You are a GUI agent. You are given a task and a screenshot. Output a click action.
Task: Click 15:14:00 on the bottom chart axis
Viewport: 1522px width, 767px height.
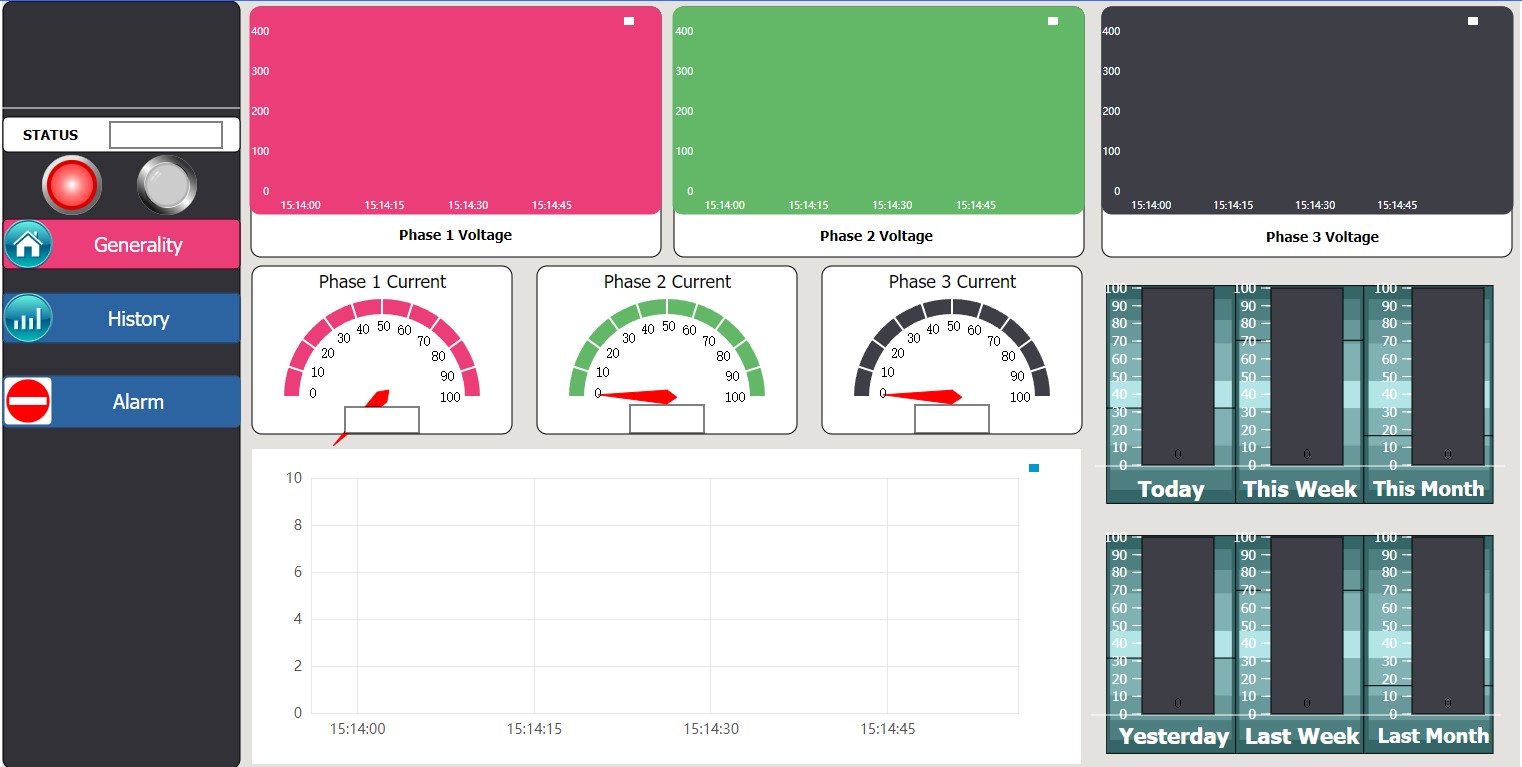click(357, 729)
